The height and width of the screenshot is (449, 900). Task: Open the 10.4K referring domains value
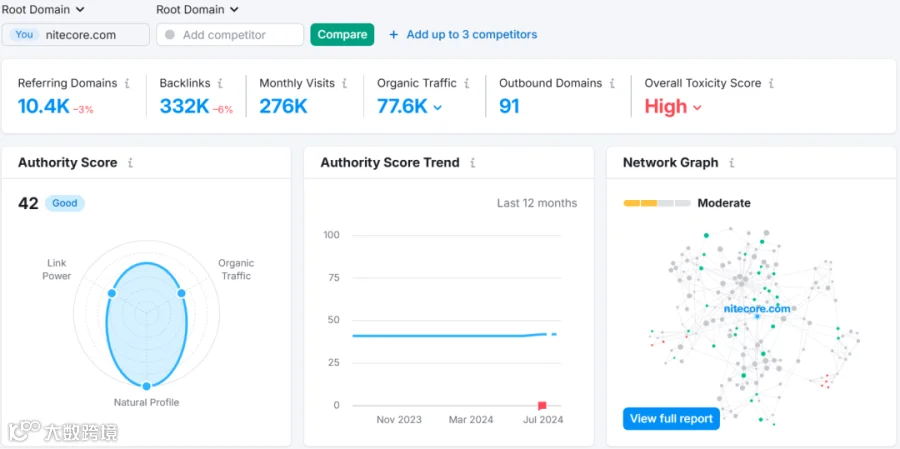pos(44,106)
